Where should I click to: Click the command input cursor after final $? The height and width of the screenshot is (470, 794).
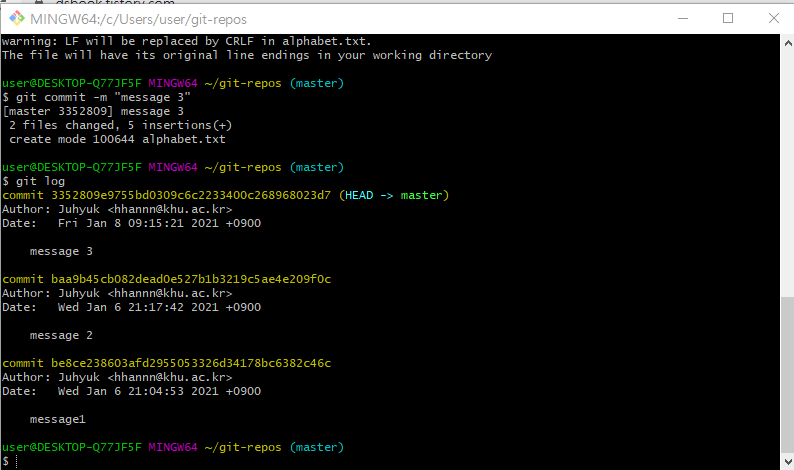pyautogui.click(x=17, y=461)
